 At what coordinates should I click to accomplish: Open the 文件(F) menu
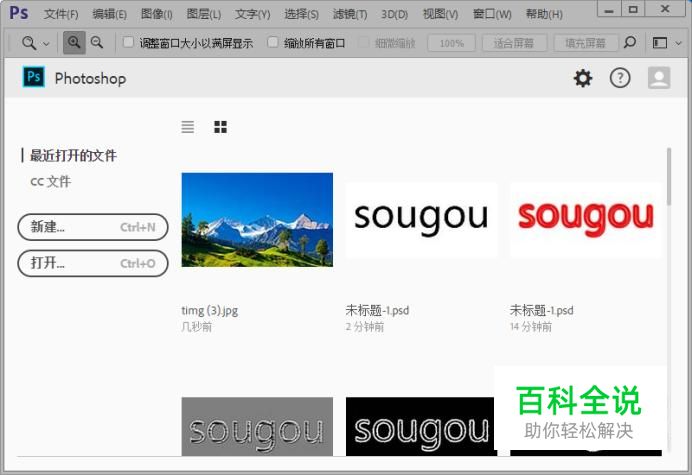click(61, 15)
